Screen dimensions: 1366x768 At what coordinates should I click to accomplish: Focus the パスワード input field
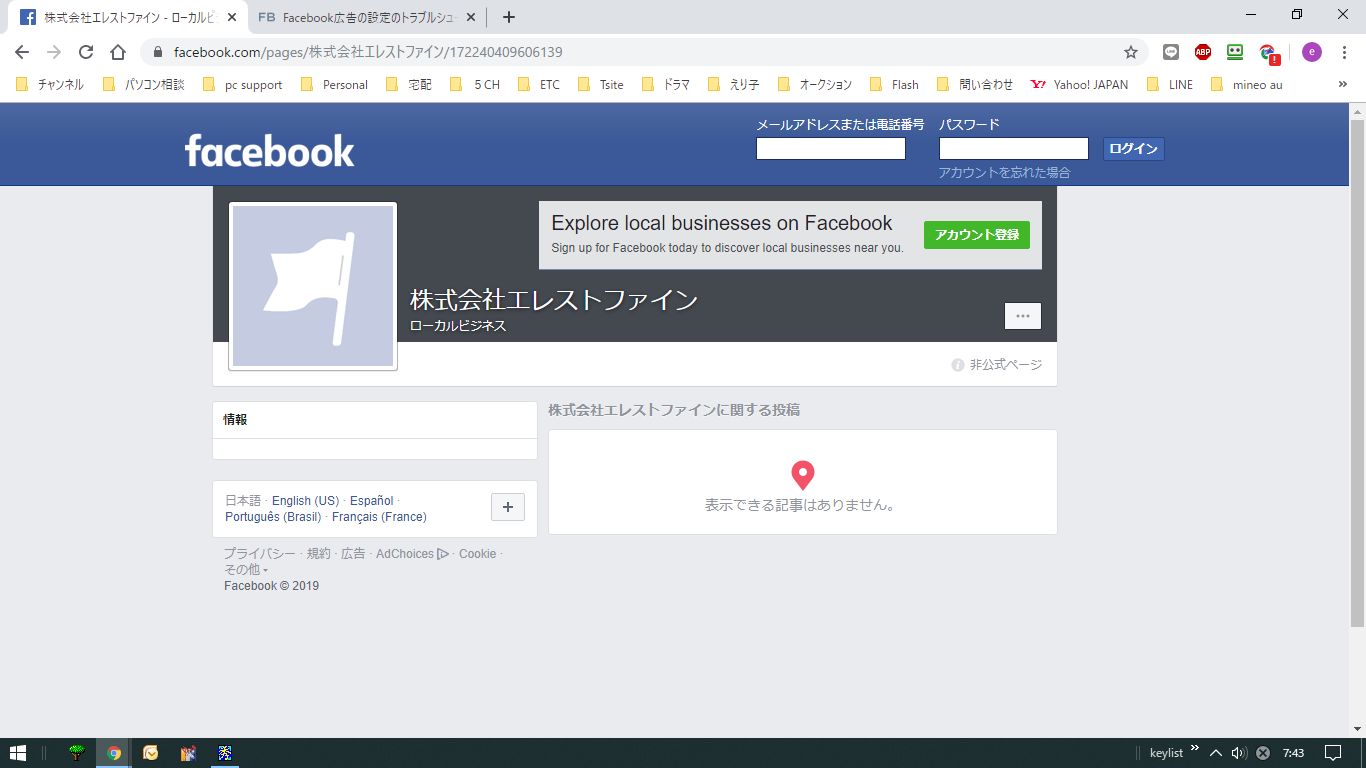pos(1014,149)
